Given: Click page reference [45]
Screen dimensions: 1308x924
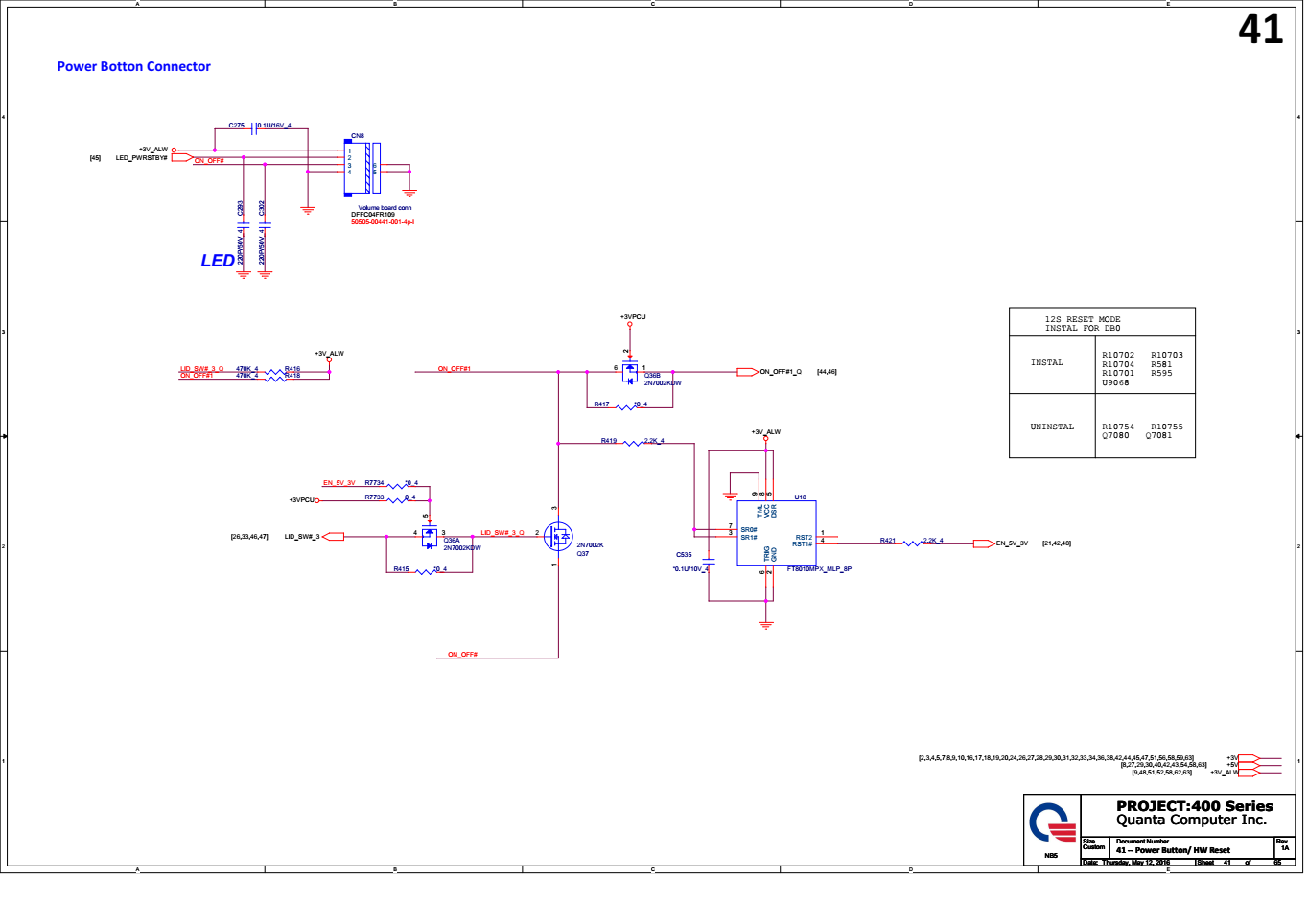Looking at the screenshot, I should pyautogui.click(x=95, y=158).
